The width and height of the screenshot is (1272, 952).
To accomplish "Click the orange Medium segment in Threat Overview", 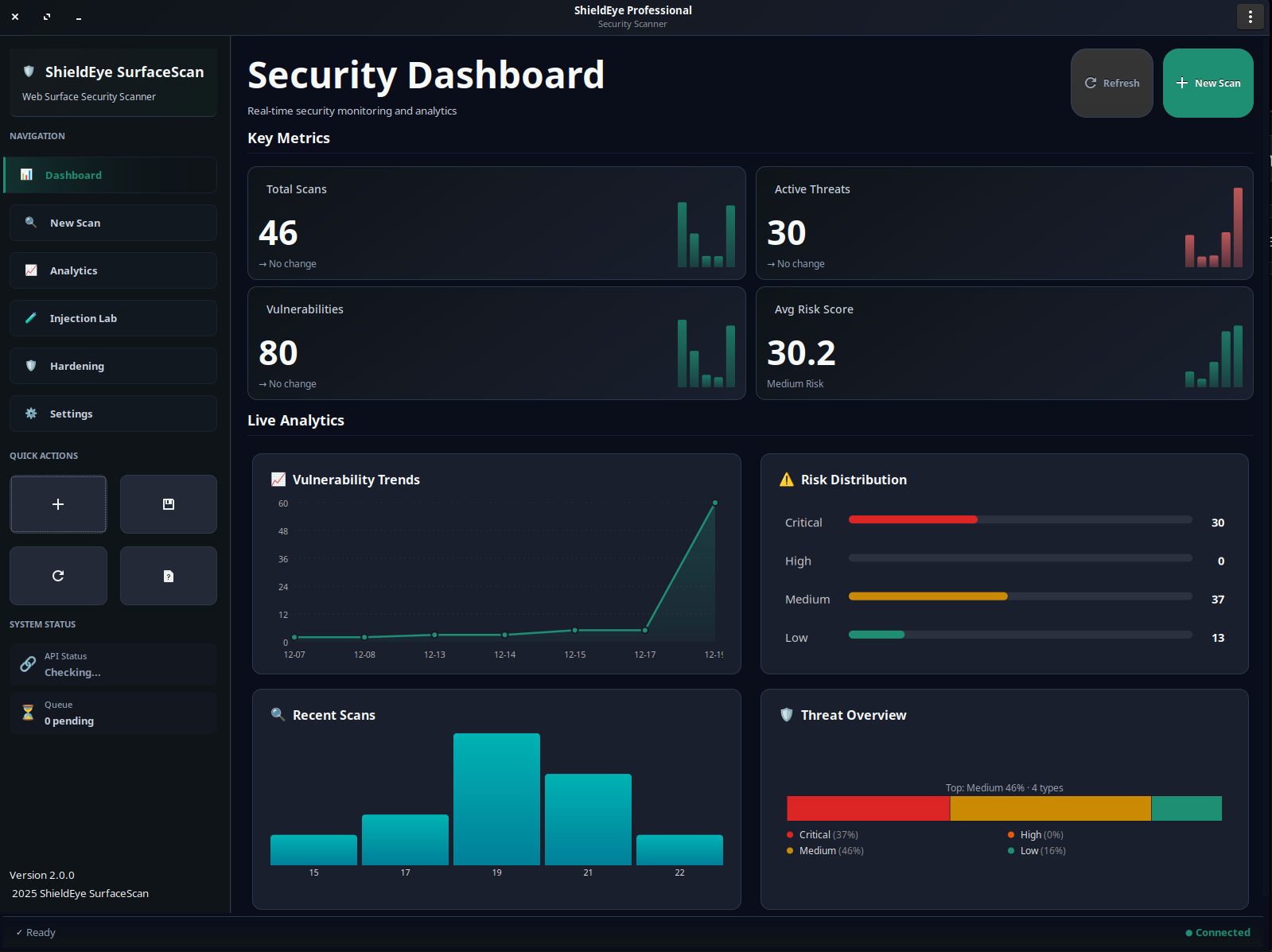I will 1051,808.
